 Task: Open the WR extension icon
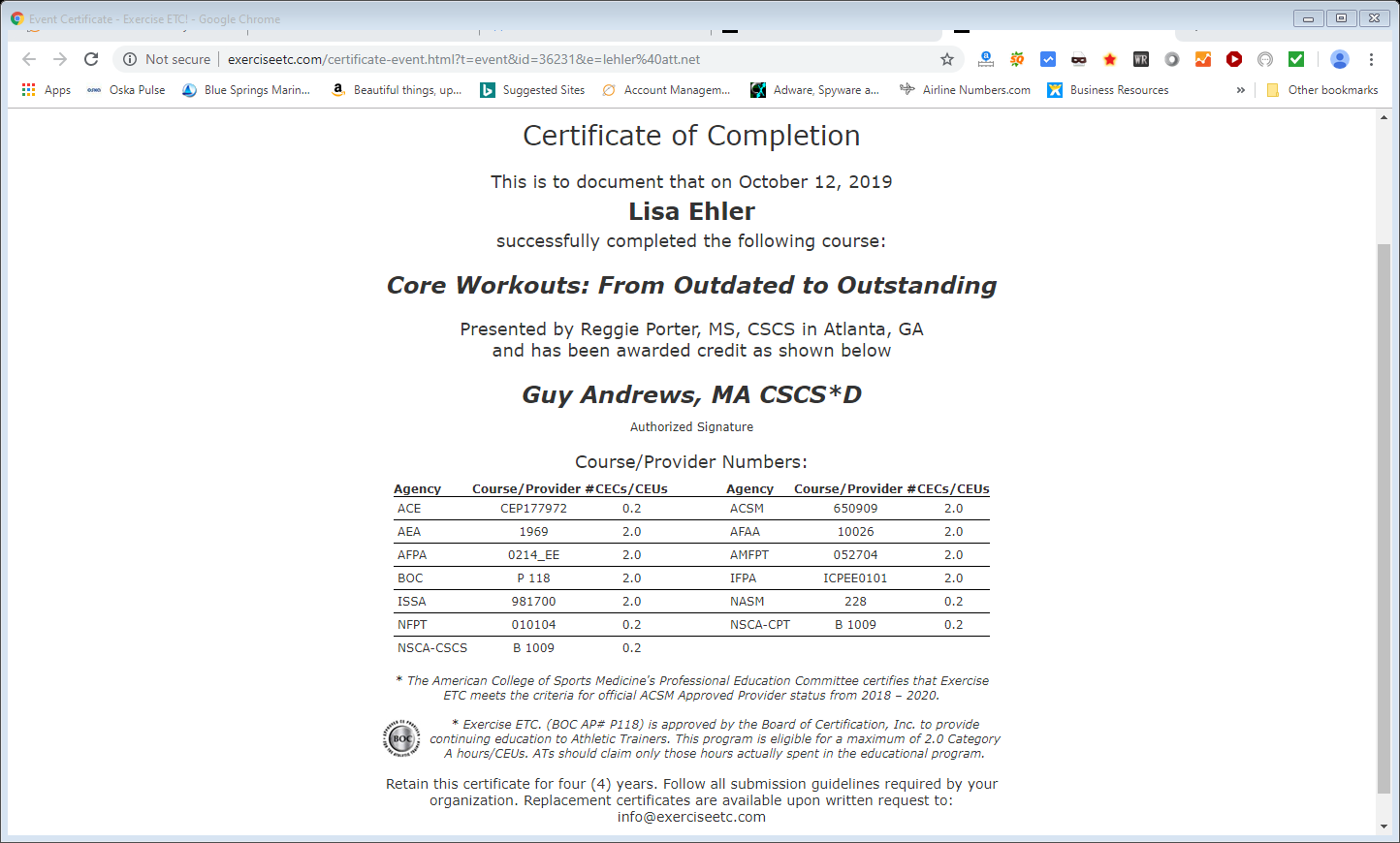1141,59
